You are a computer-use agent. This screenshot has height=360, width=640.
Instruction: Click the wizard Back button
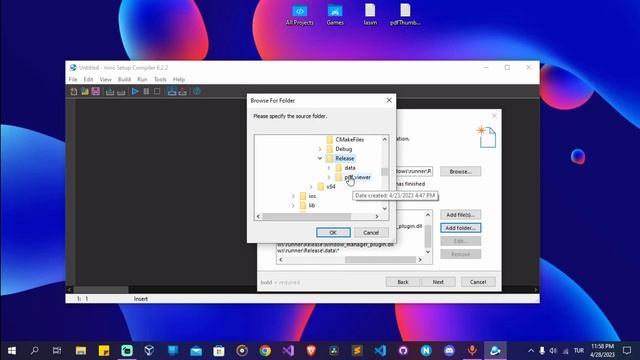click(x=403, y=282)
